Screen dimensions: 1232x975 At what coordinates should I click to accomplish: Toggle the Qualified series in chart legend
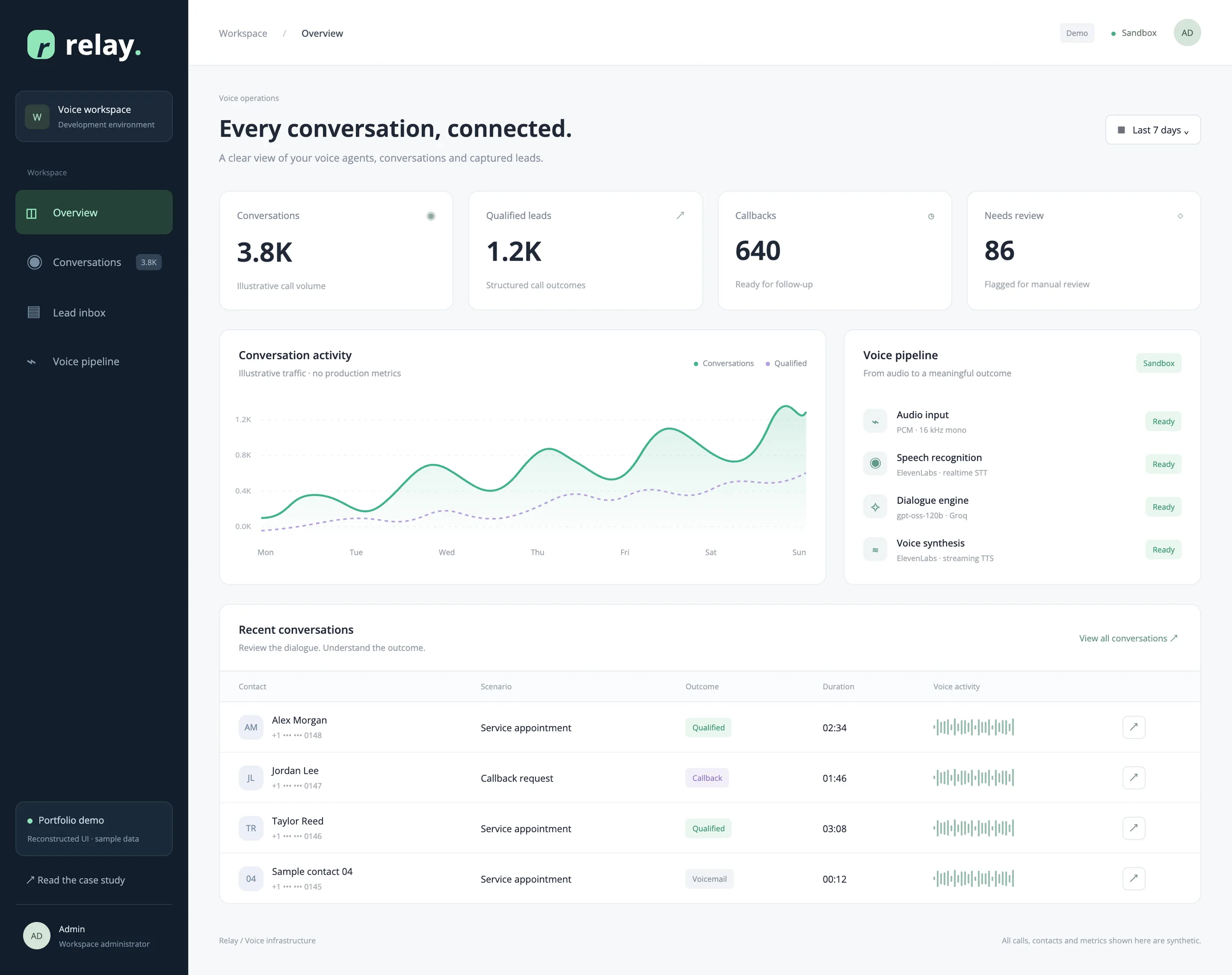[785, 363]
